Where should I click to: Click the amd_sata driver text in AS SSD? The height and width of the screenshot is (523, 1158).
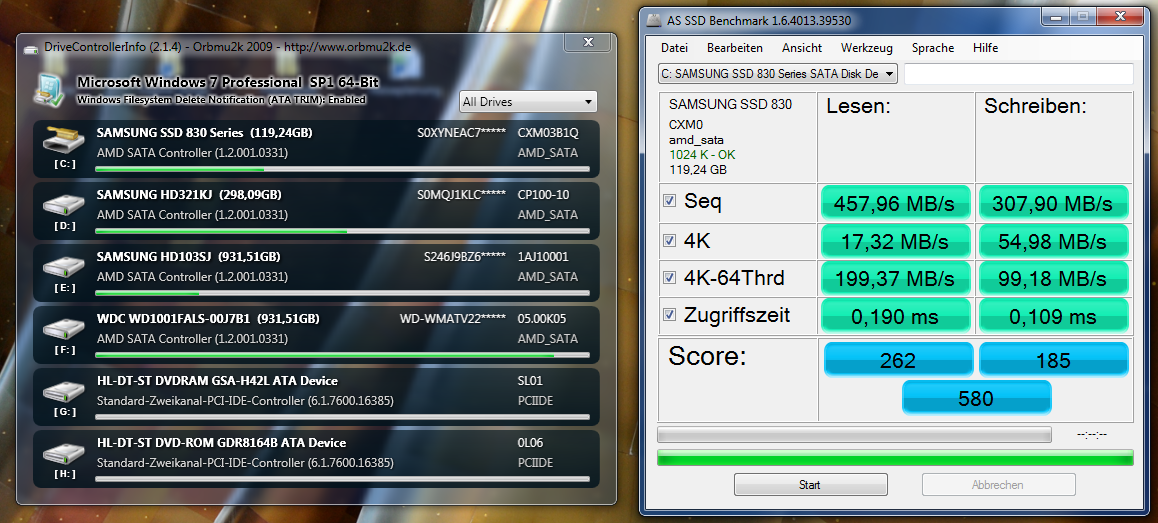click(696, 140)
